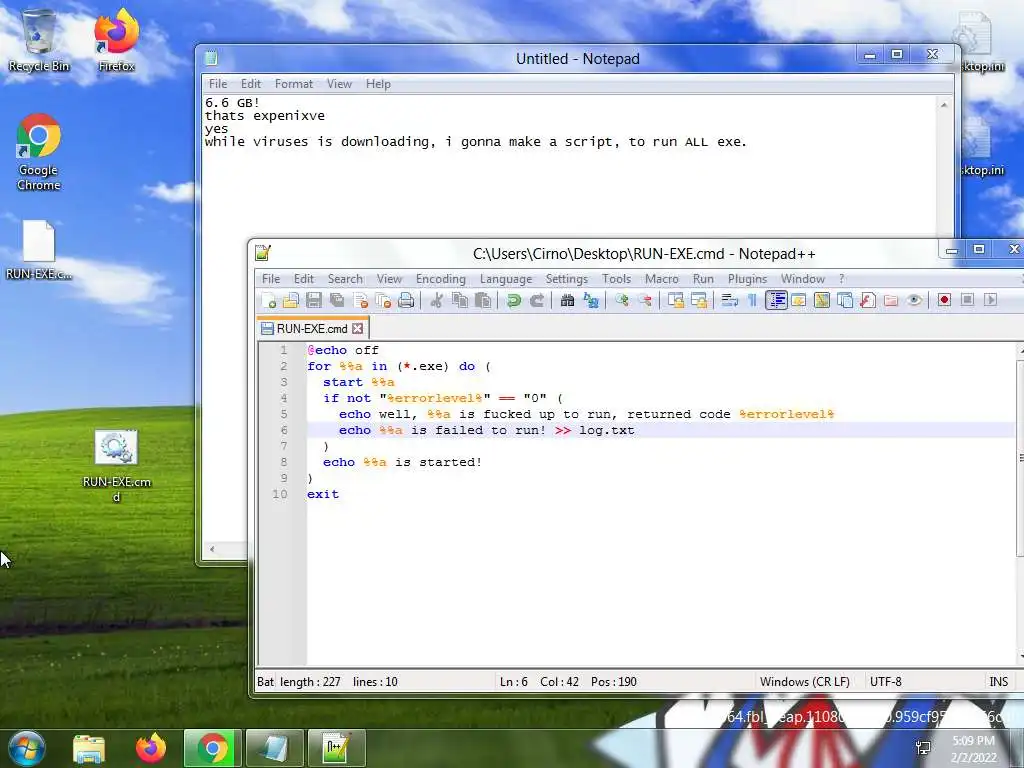Select the Google Chrome desktop shortcut
This screenshot has width=1024, height=768.
(x=39, y=152)
